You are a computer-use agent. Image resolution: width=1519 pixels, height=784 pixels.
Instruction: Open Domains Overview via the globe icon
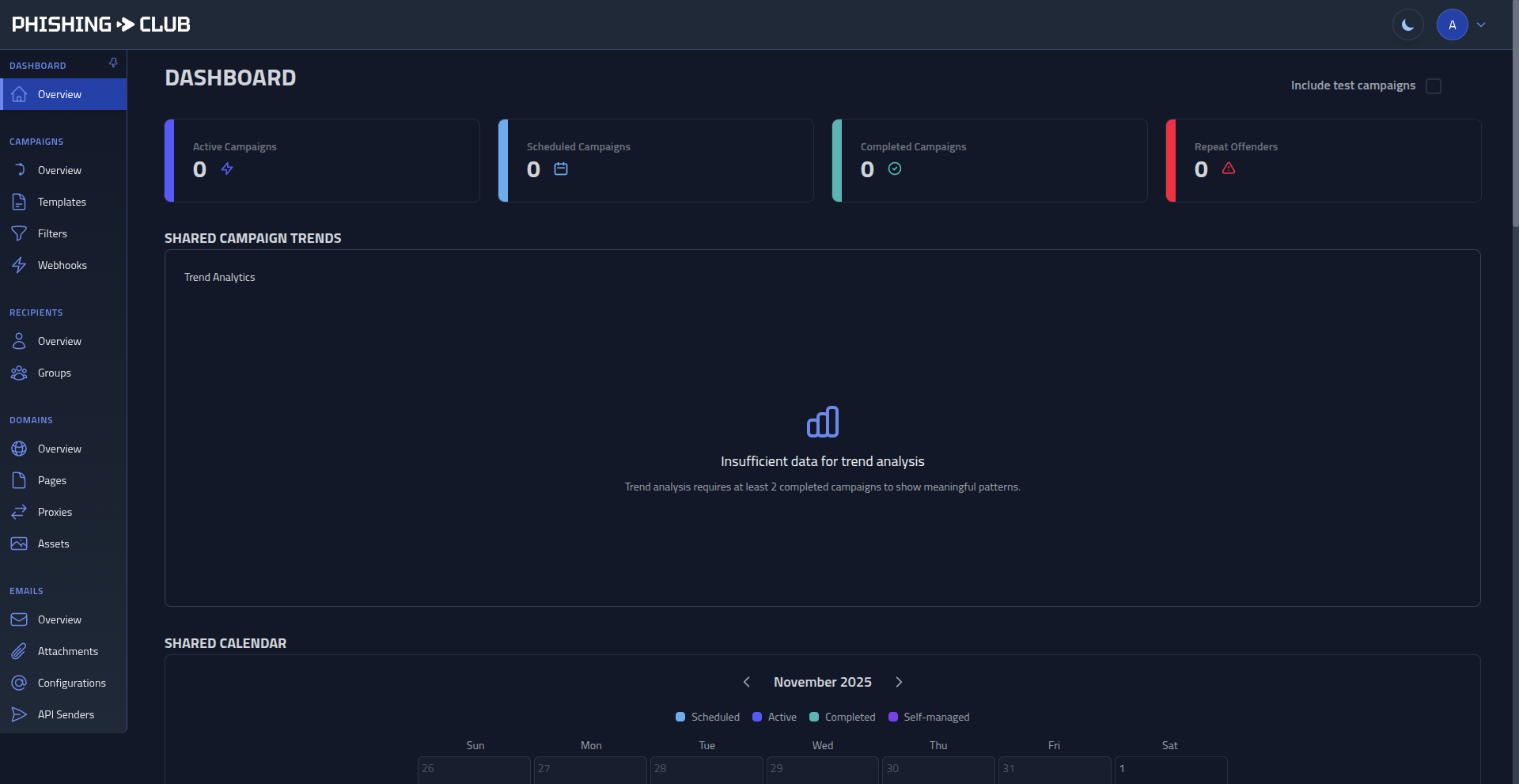19,449
